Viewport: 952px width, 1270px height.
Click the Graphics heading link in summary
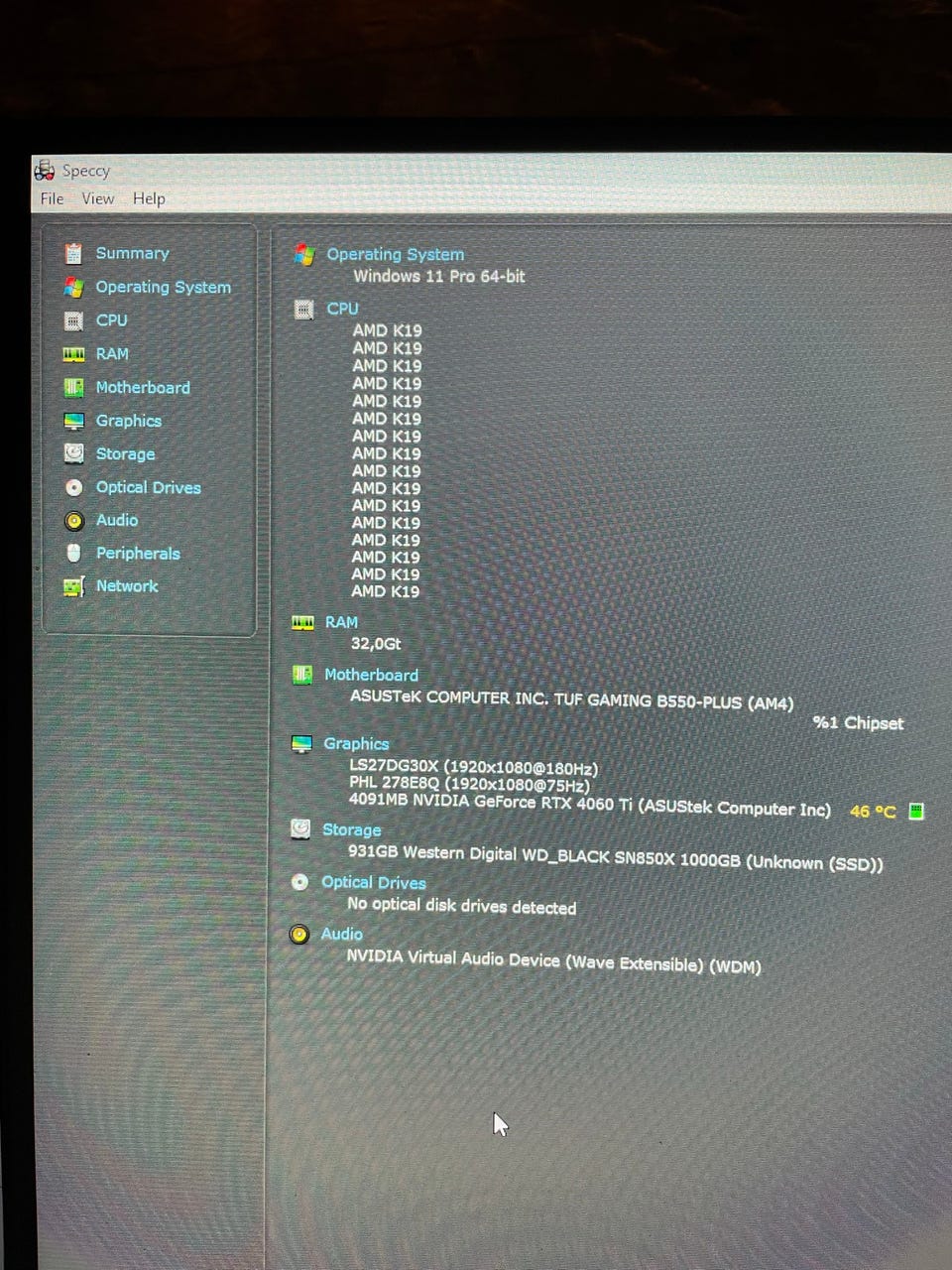(x=356, y=744)
